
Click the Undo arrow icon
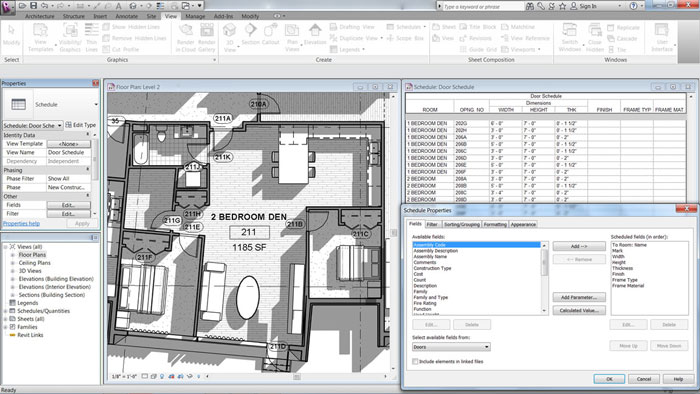[45, 6]
